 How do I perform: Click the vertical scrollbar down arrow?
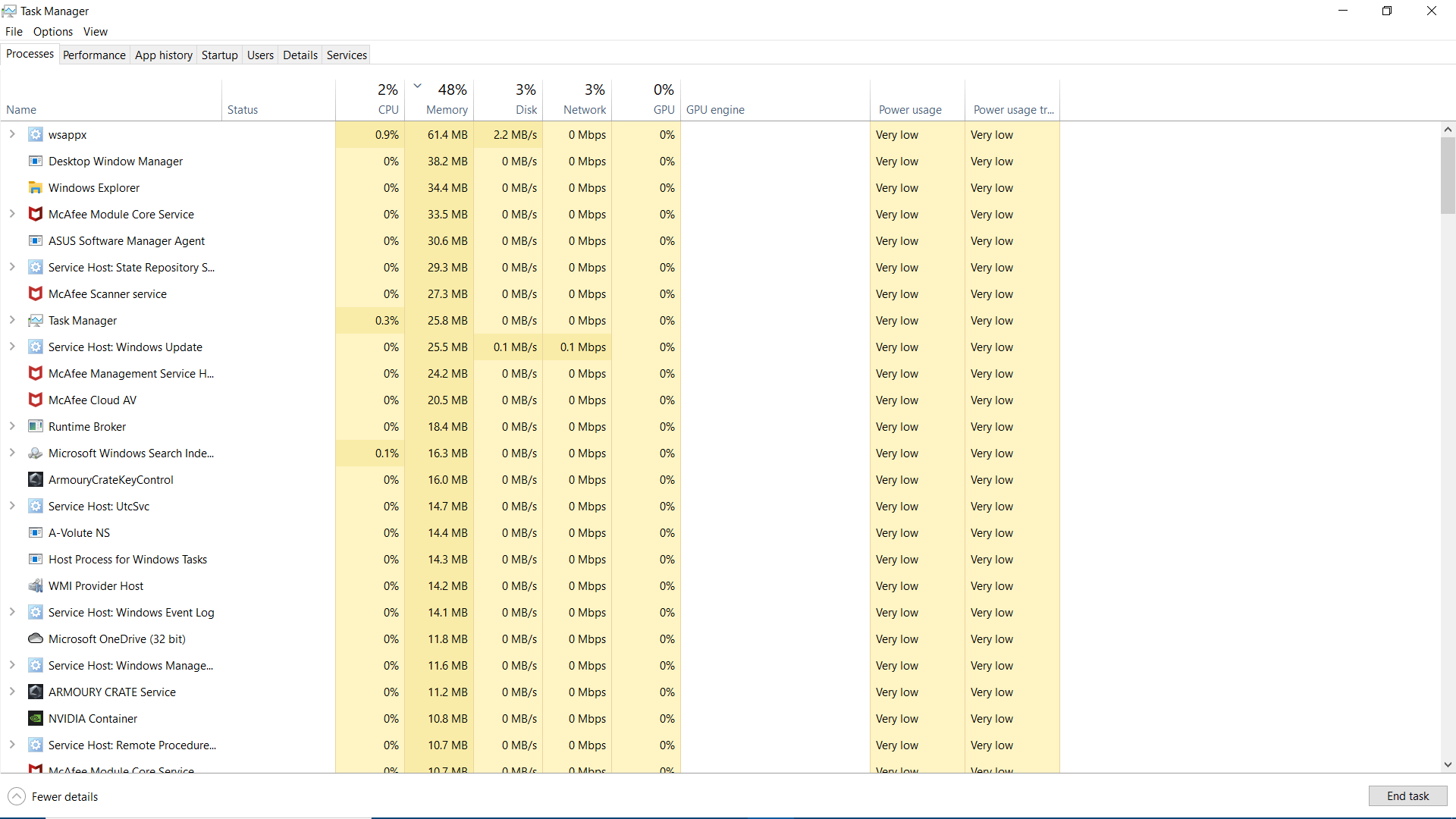1448,765
